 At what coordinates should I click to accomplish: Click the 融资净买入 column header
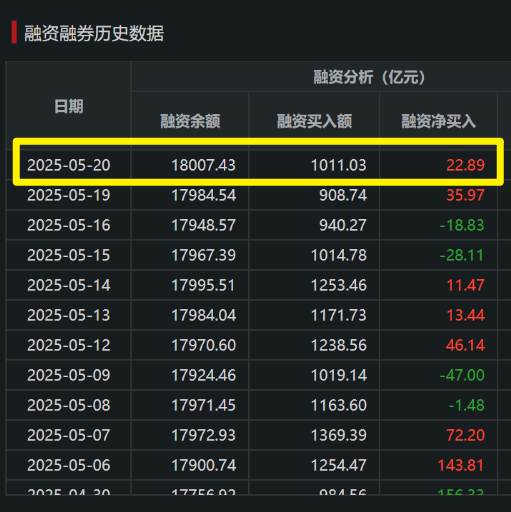pyautogui.click(x=438, y=121)
